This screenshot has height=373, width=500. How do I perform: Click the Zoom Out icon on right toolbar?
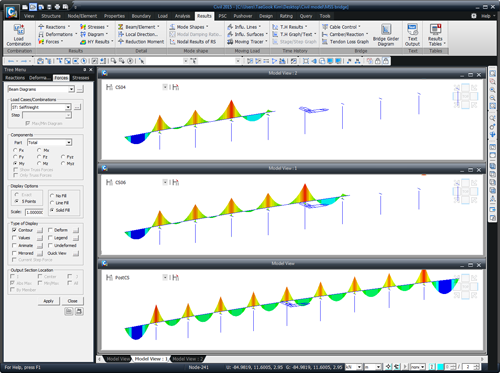click(x=492, y=98)
